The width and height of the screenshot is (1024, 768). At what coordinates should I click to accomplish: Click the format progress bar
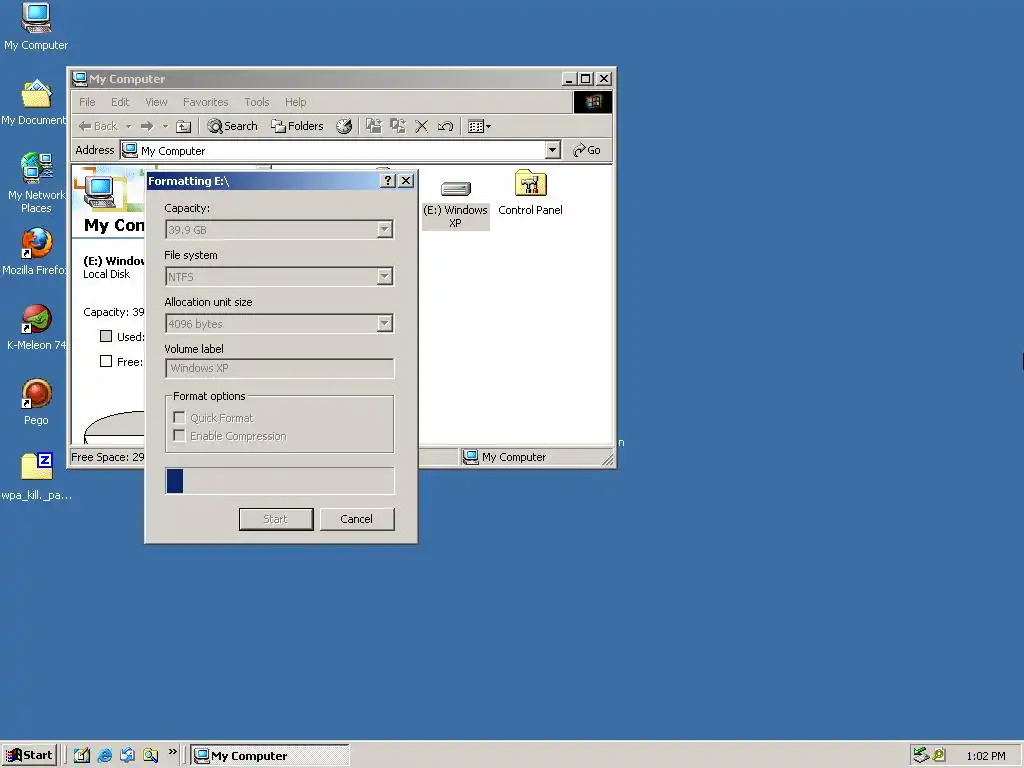(x=280, y=481)
